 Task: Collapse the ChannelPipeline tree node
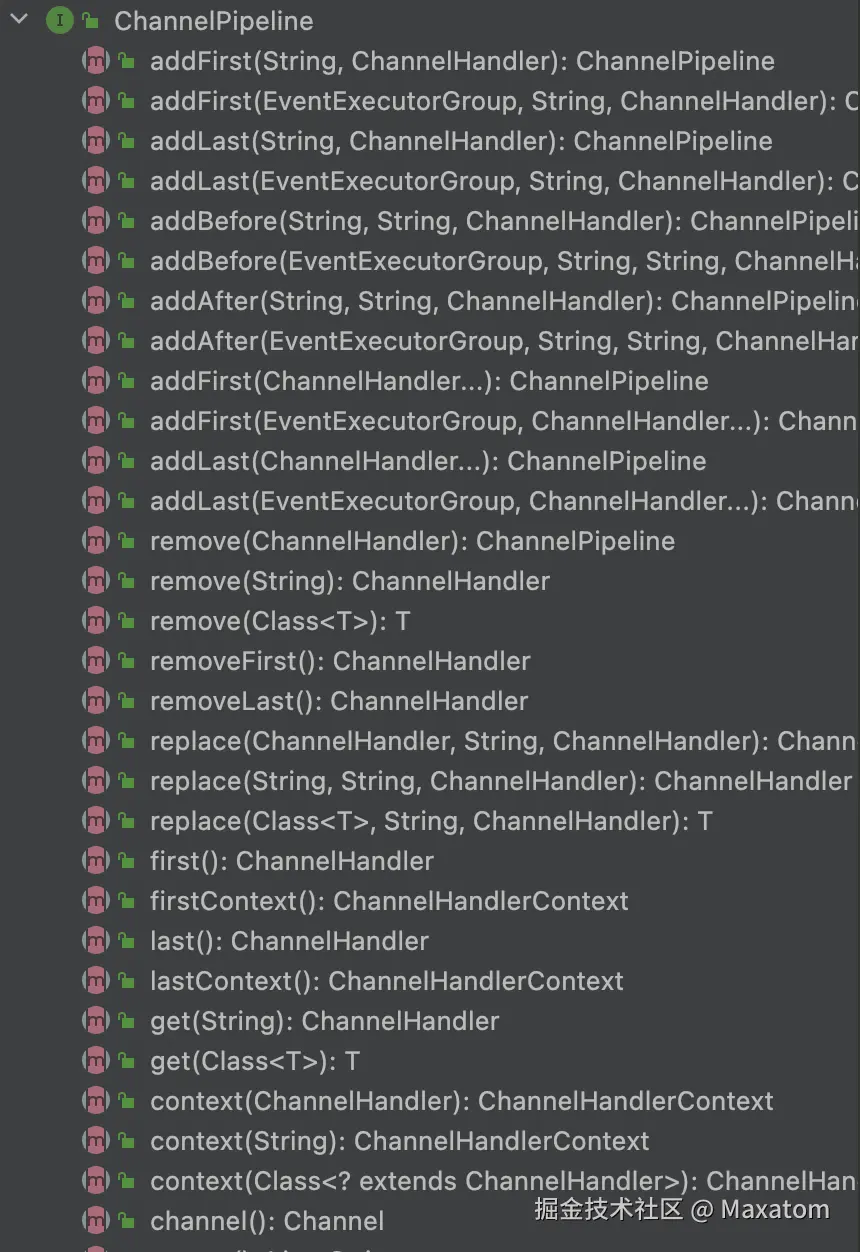tap(18, 20)
